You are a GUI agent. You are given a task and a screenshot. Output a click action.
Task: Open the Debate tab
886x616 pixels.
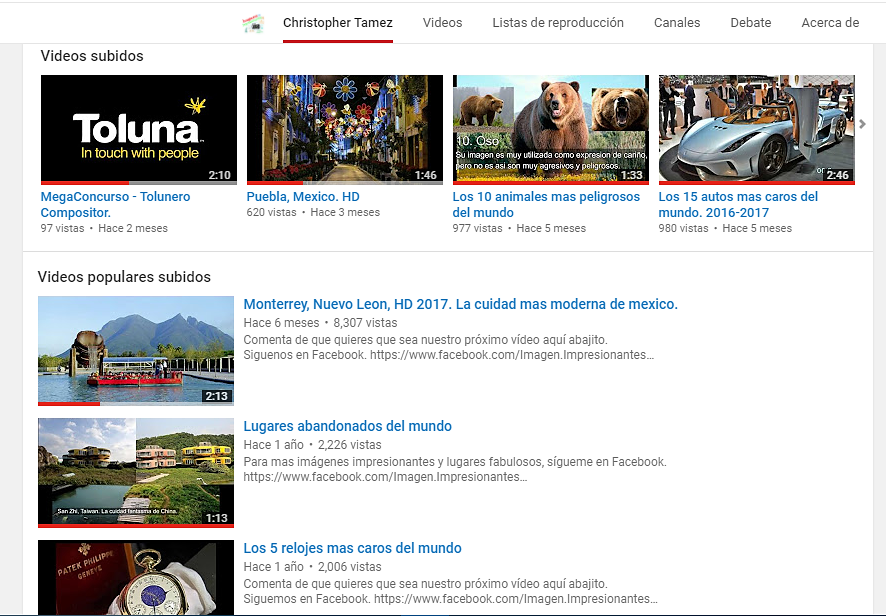(750, 23)
